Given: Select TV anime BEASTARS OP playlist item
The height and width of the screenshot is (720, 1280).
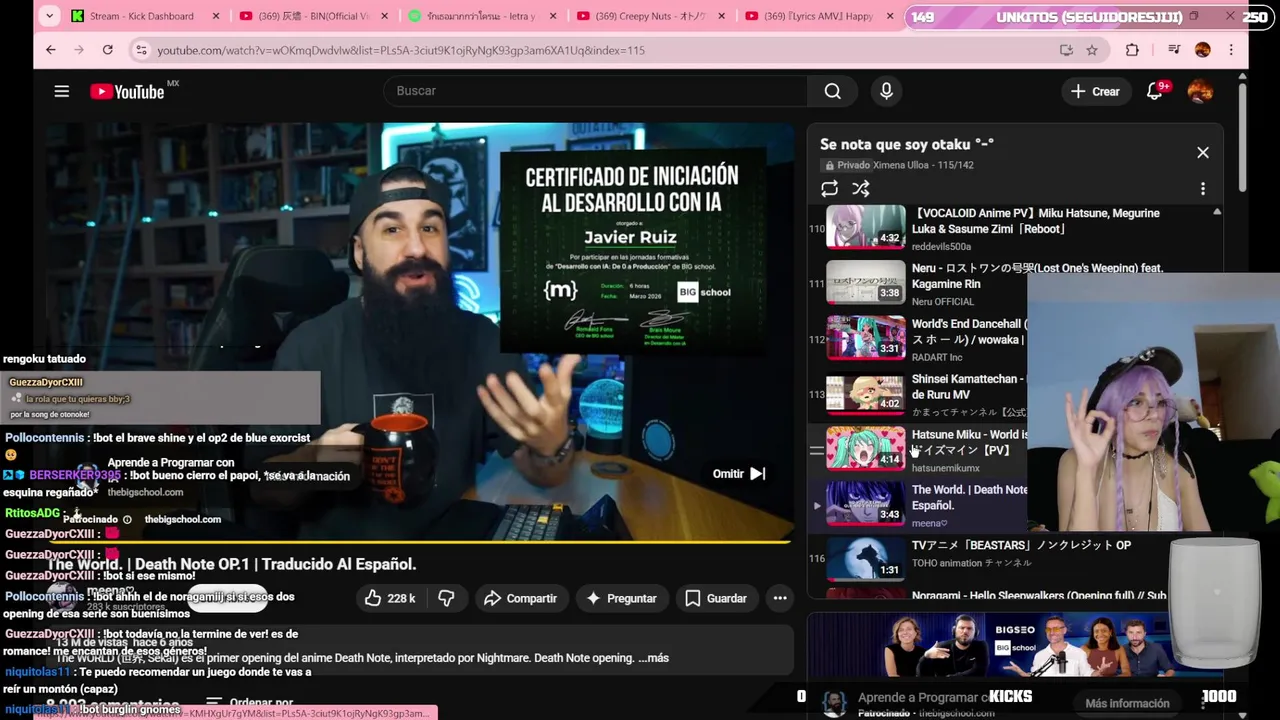Looking at the screenshot, I should tap(1015, 560).
